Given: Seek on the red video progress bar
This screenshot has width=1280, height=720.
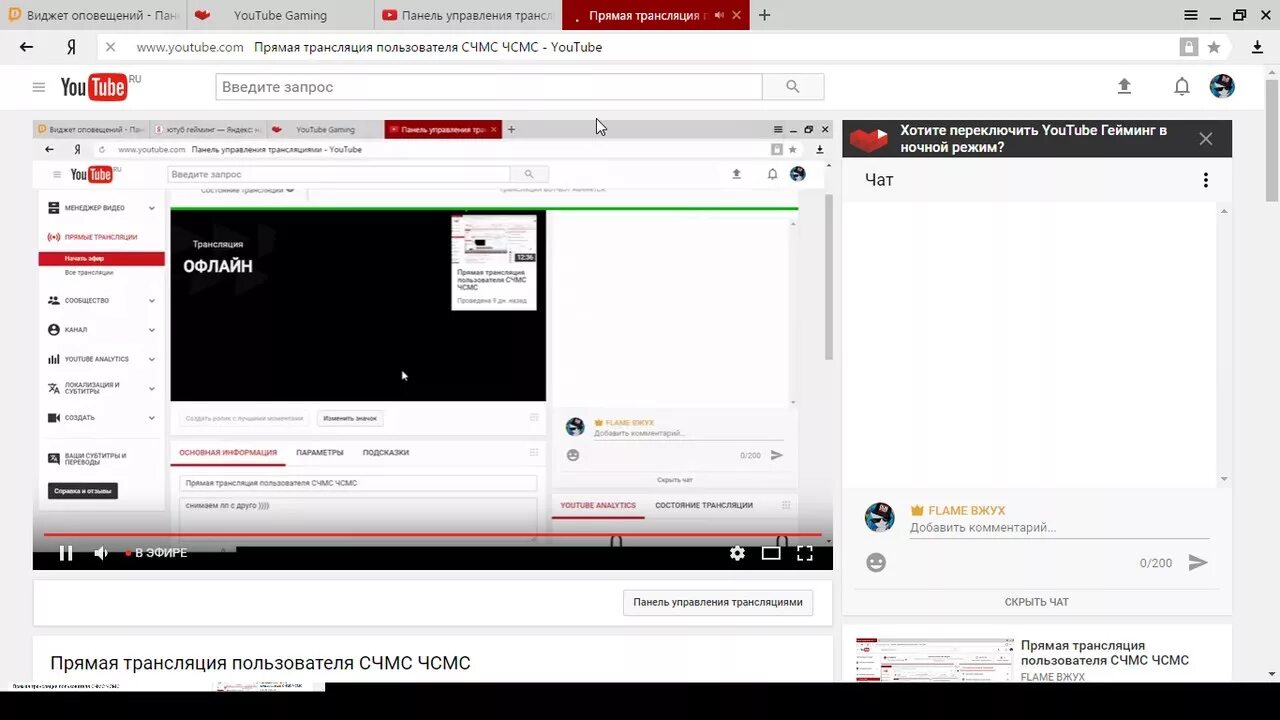Looking at the screenshot, I should pos(432,534).
